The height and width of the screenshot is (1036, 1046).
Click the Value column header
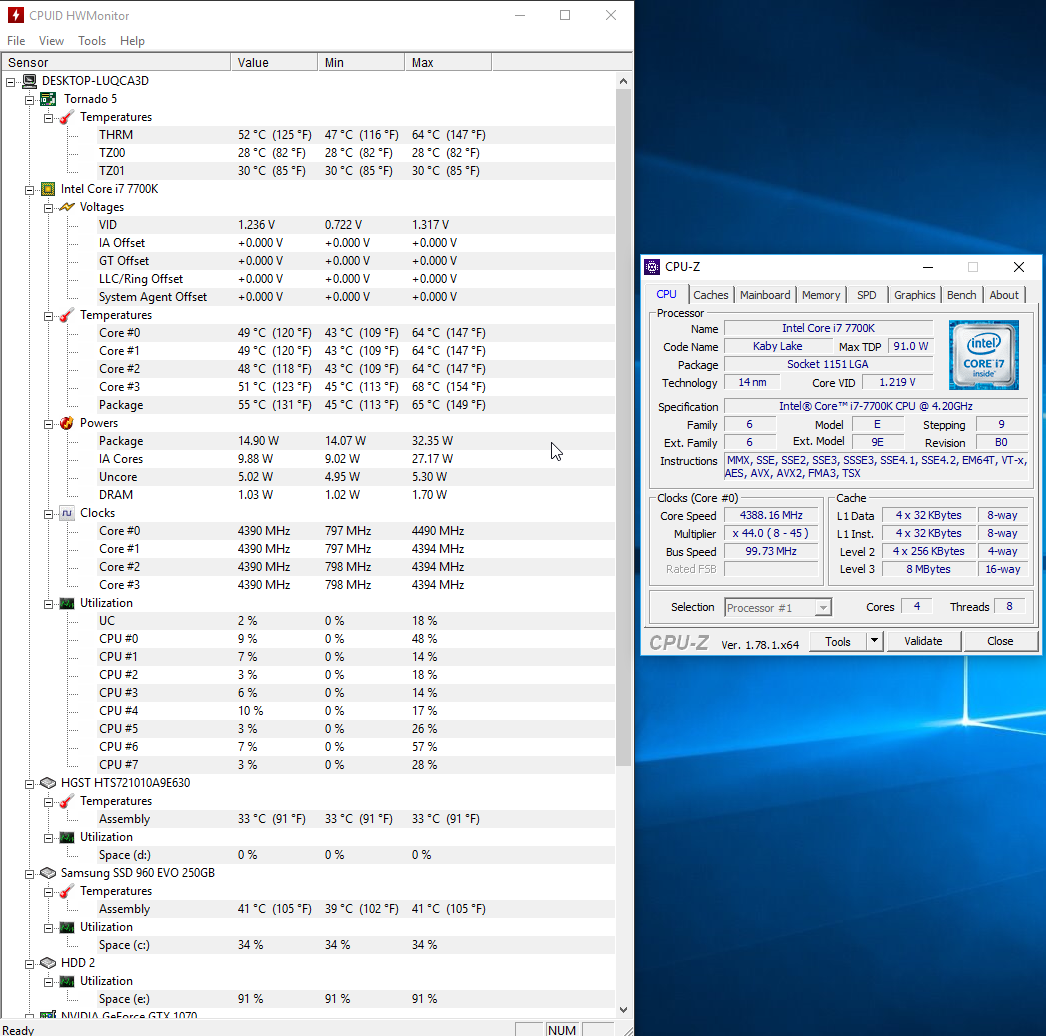(x=274, y=63)
